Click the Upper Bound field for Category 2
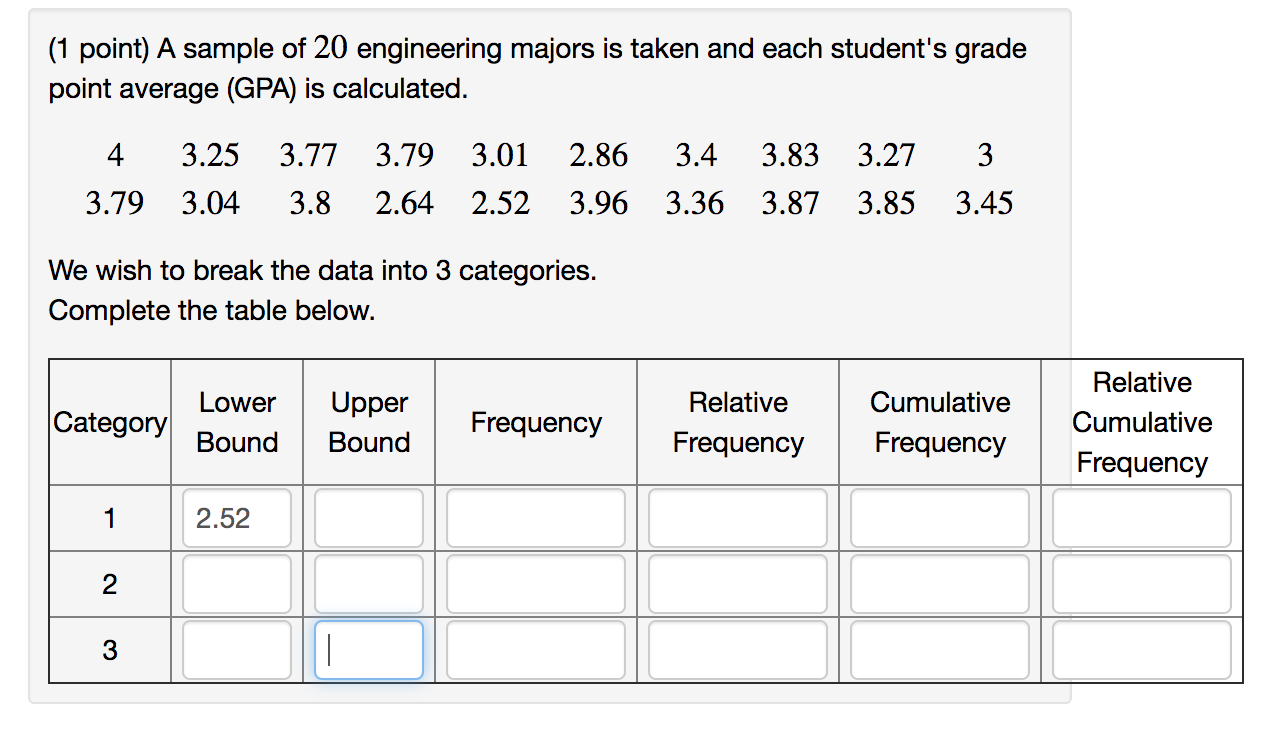Screen dimensions: 1266x734 pyautogui.click(x=368, y=584)
